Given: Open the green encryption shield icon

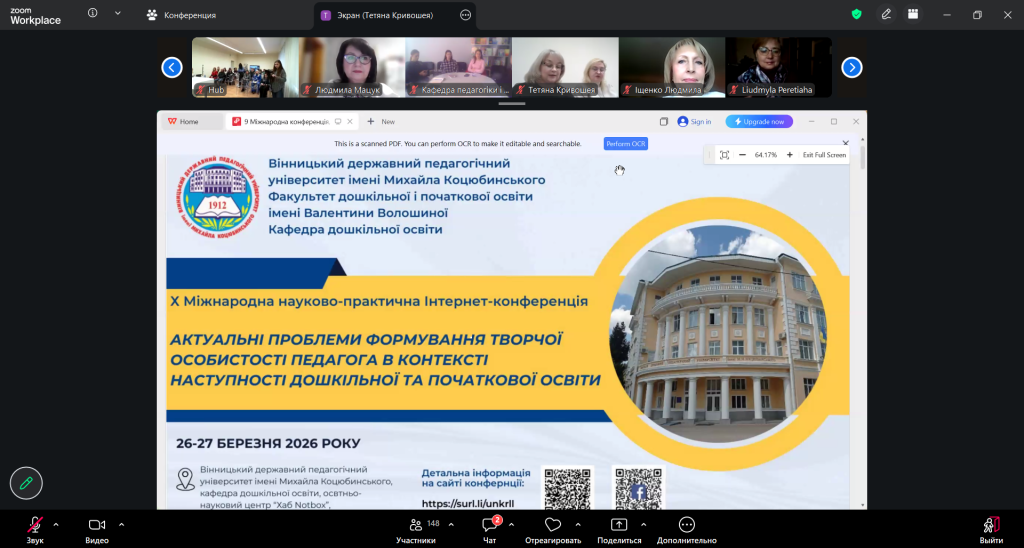Looking at the screenshot, I should click(856, 14).
